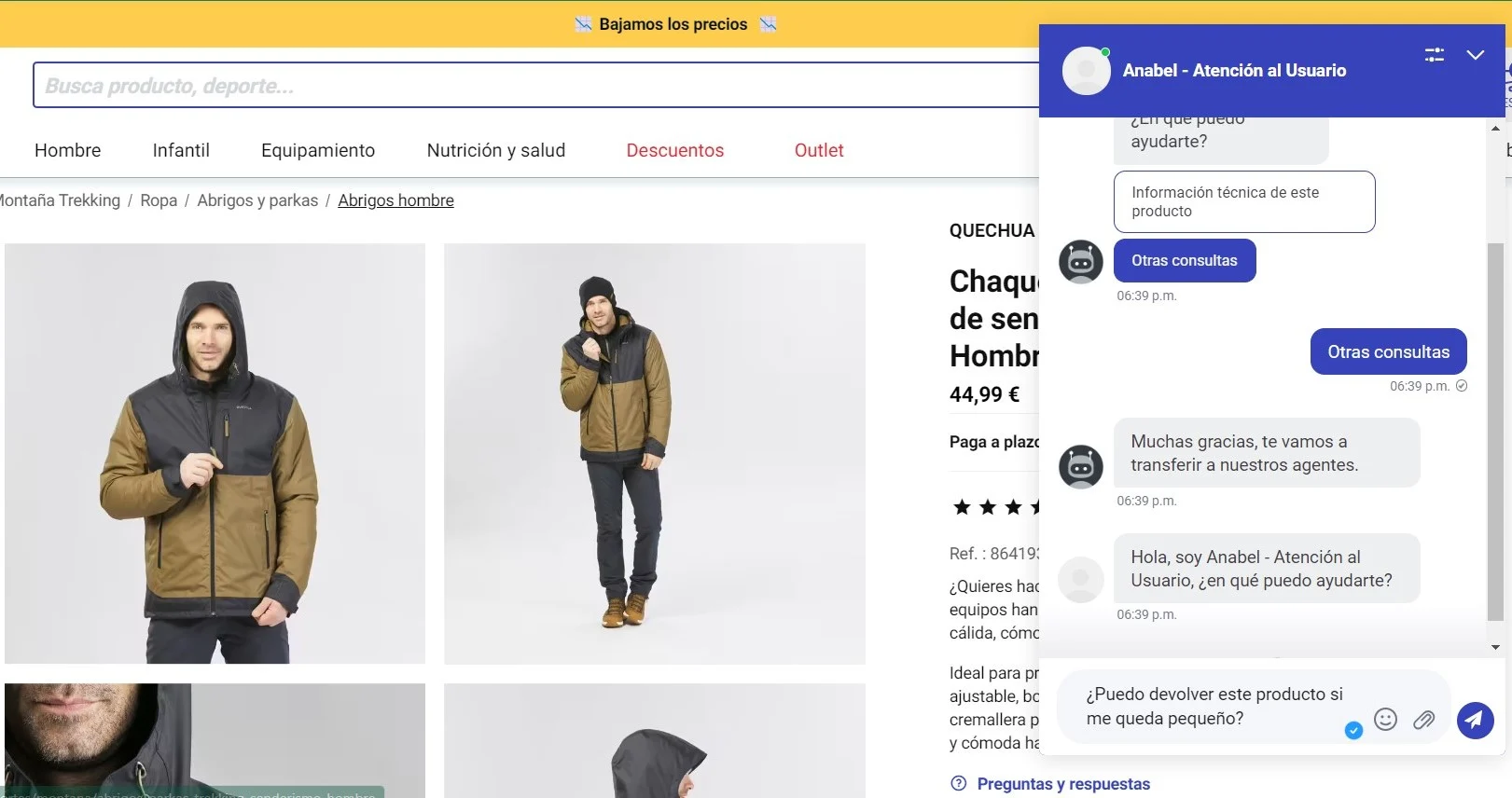Click the 'Hola, soy Anabel' message
The height and width of the screenshot is (798, 1512).
pyautogui.click(x=1267, y=569)
